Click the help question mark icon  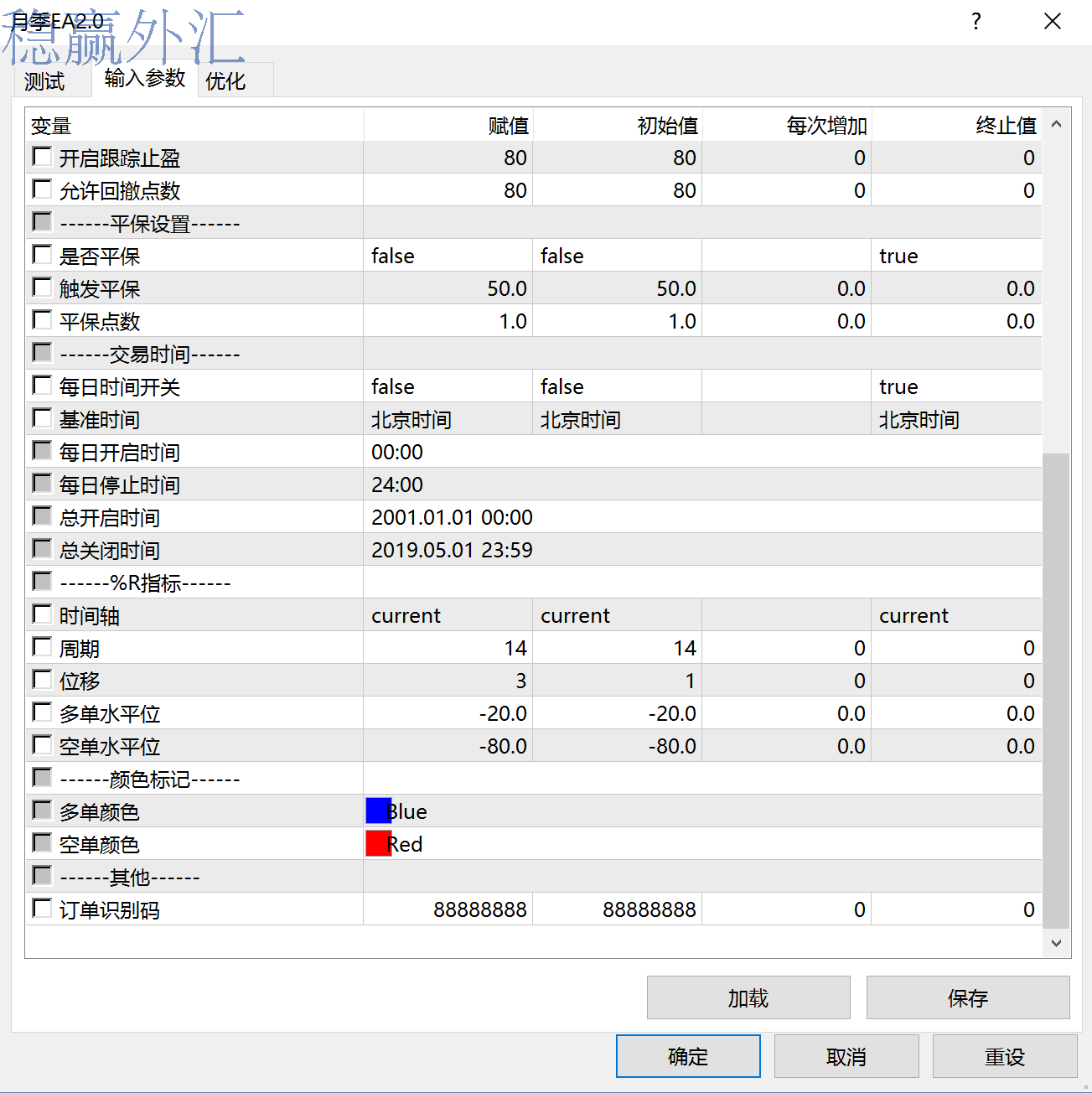(976, 22)
